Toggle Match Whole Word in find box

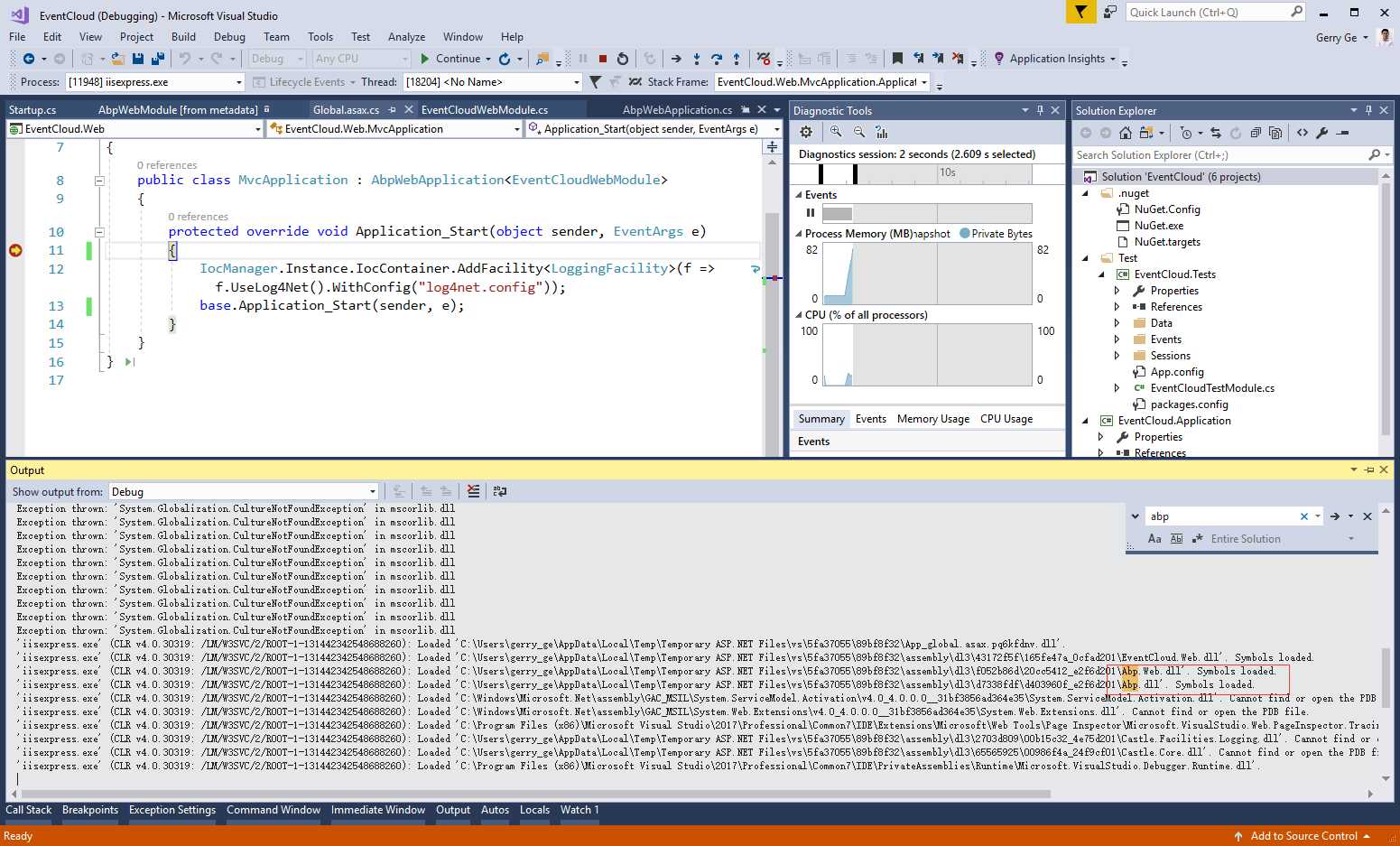point(1176,539)
